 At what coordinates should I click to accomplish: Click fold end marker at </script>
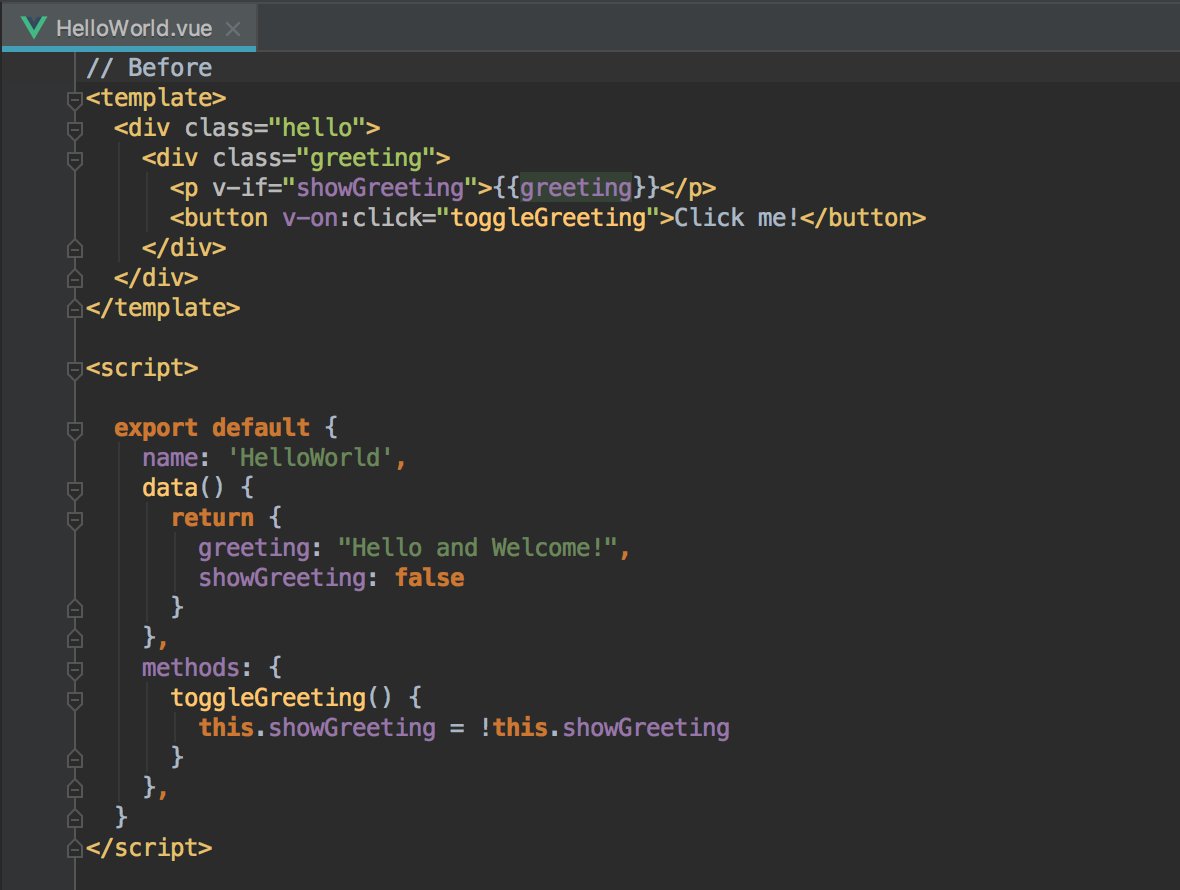[x=75, y=849]
